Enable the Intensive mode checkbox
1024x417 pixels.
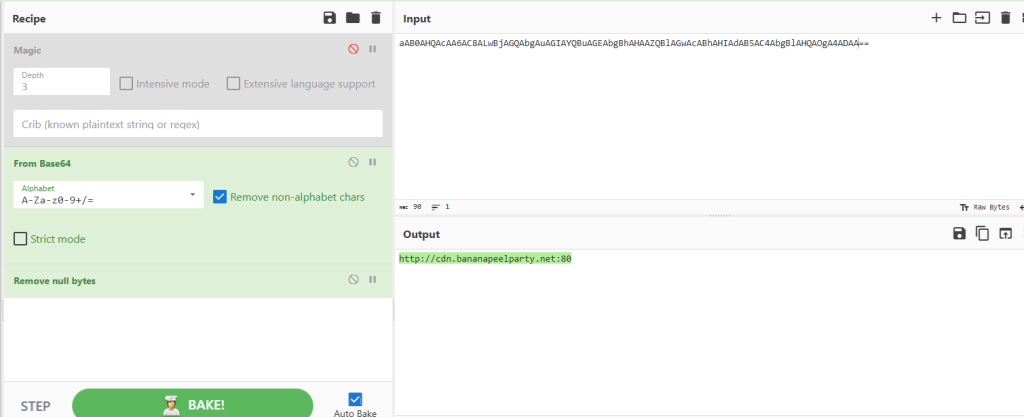click(x=127, y=84)
